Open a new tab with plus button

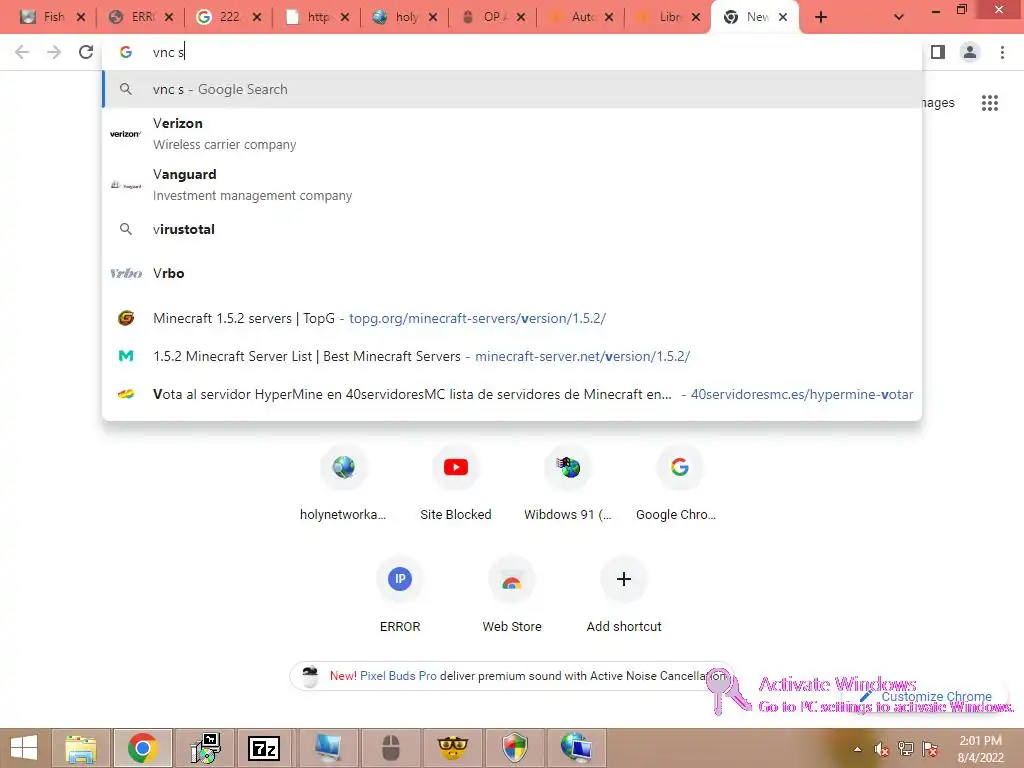click(821, 17)
